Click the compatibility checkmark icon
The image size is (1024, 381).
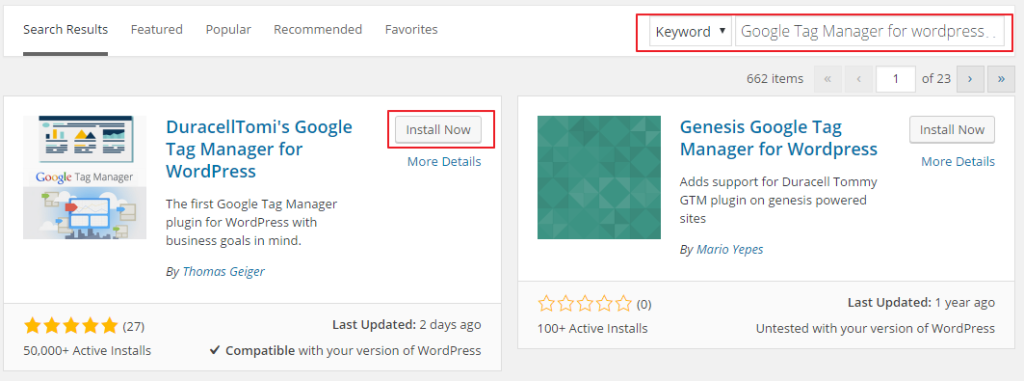point(215,351)
